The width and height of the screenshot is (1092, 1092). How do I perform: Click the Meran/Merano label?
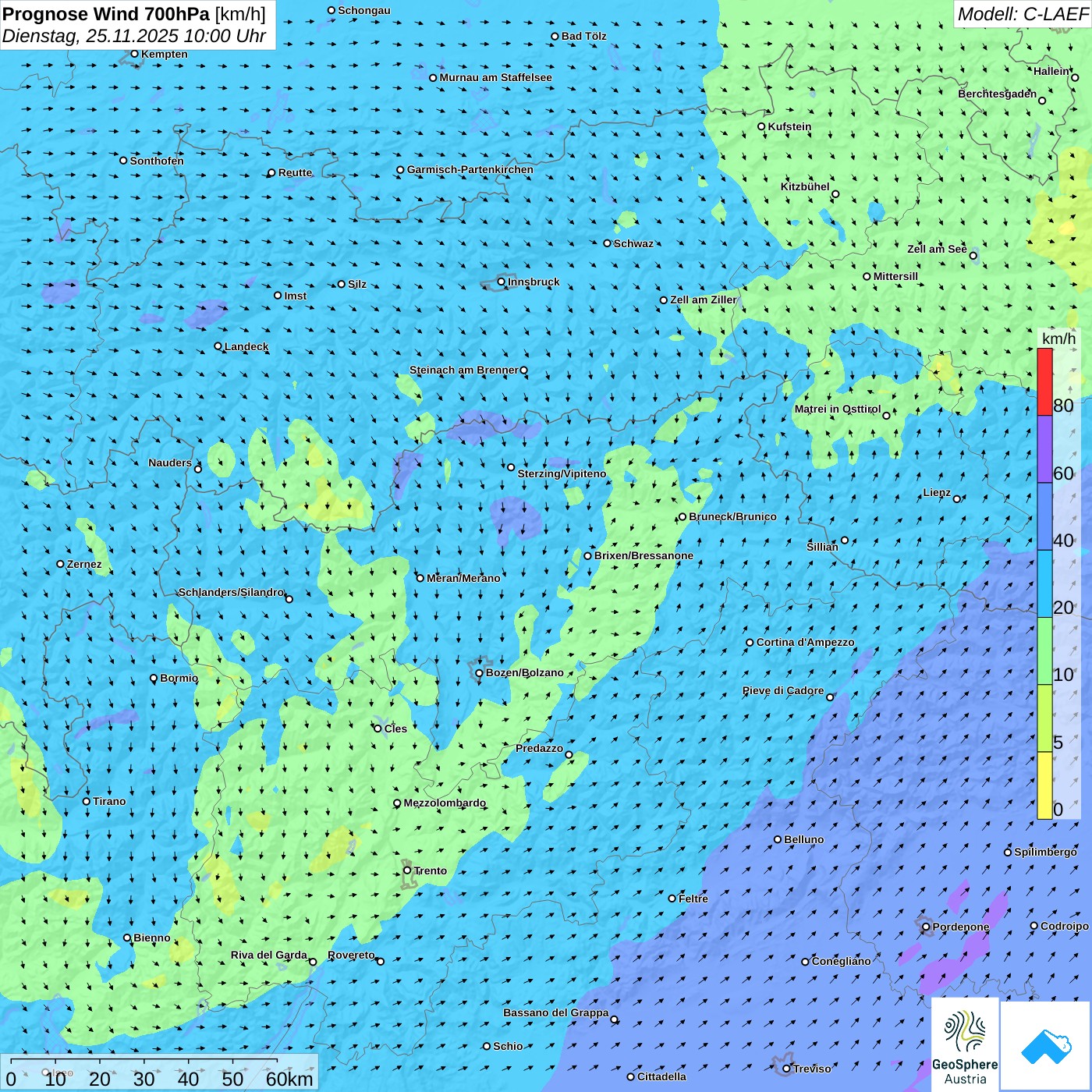pos(463,578)
